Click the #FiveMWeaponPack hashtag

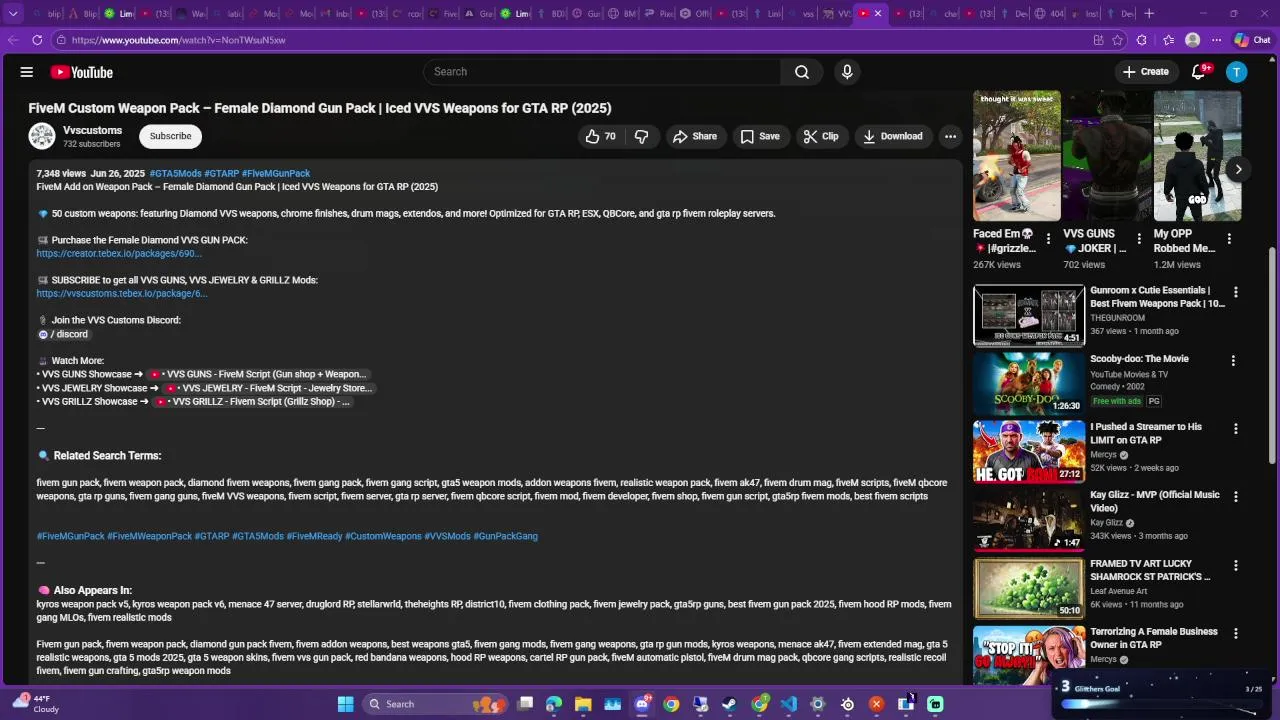tap(149, 536)
